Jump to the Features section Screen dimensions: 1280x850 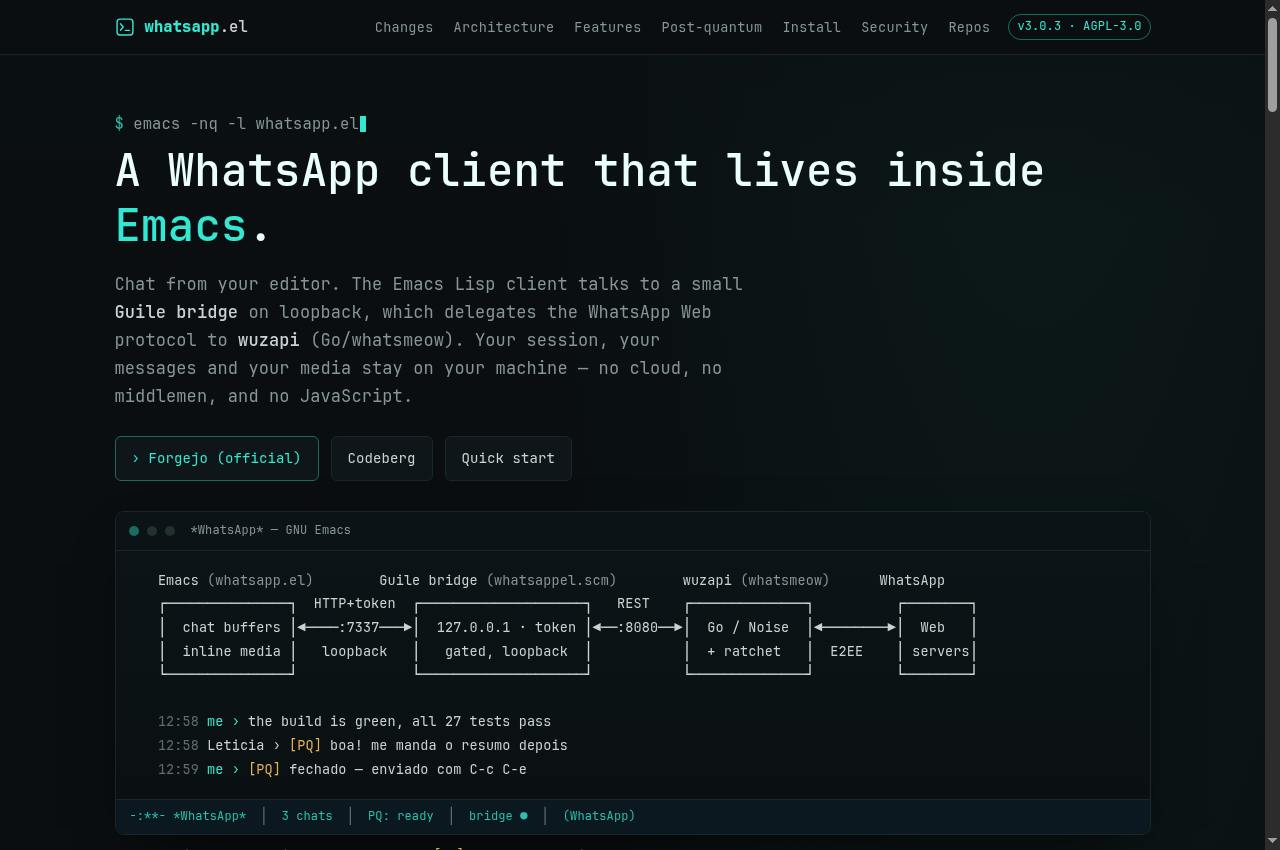607,27
